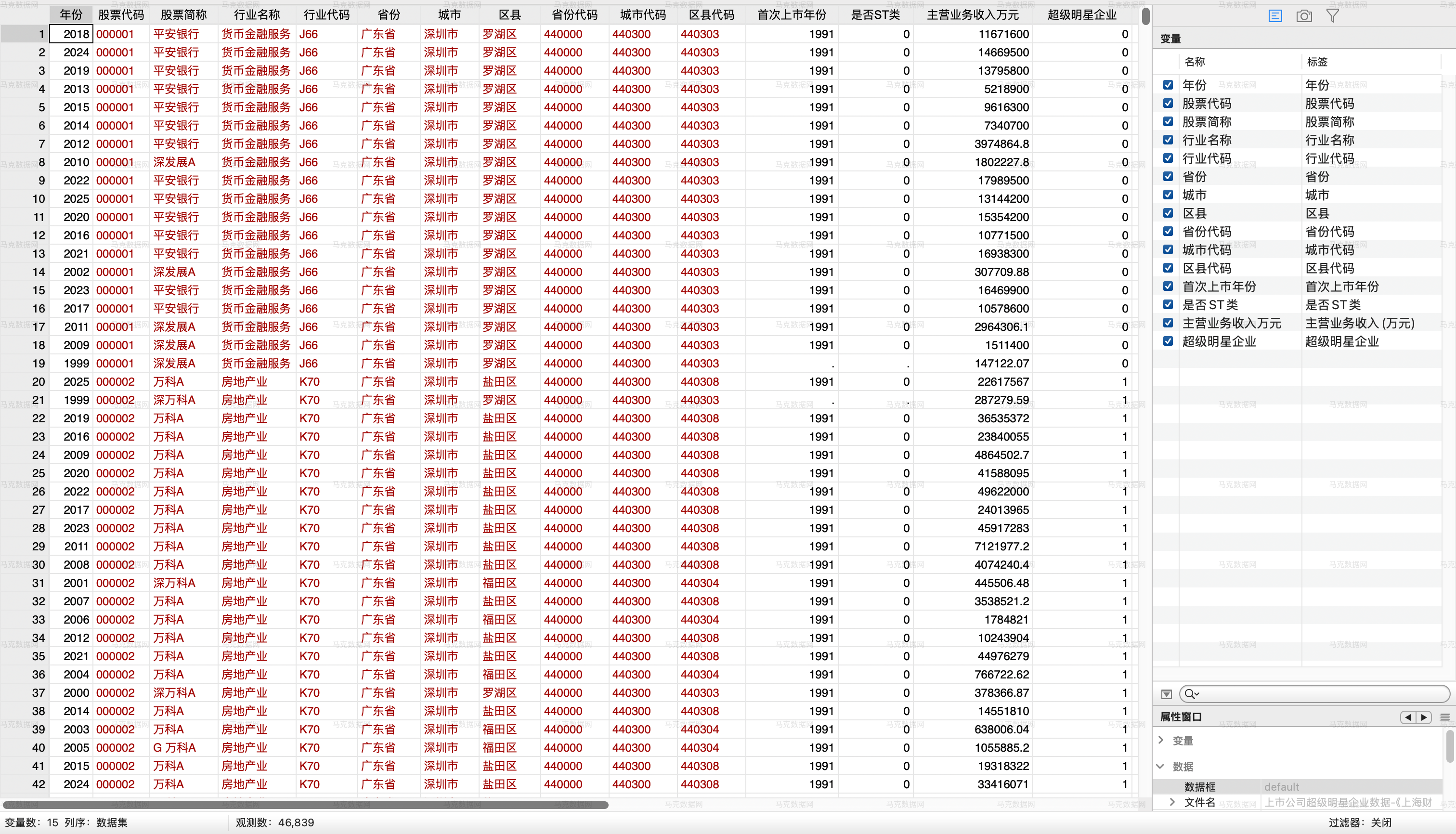Uncheck the 首次上市年份 variable checkbox
This screenshot has width=1456, height=834.
coord(1168,287)
